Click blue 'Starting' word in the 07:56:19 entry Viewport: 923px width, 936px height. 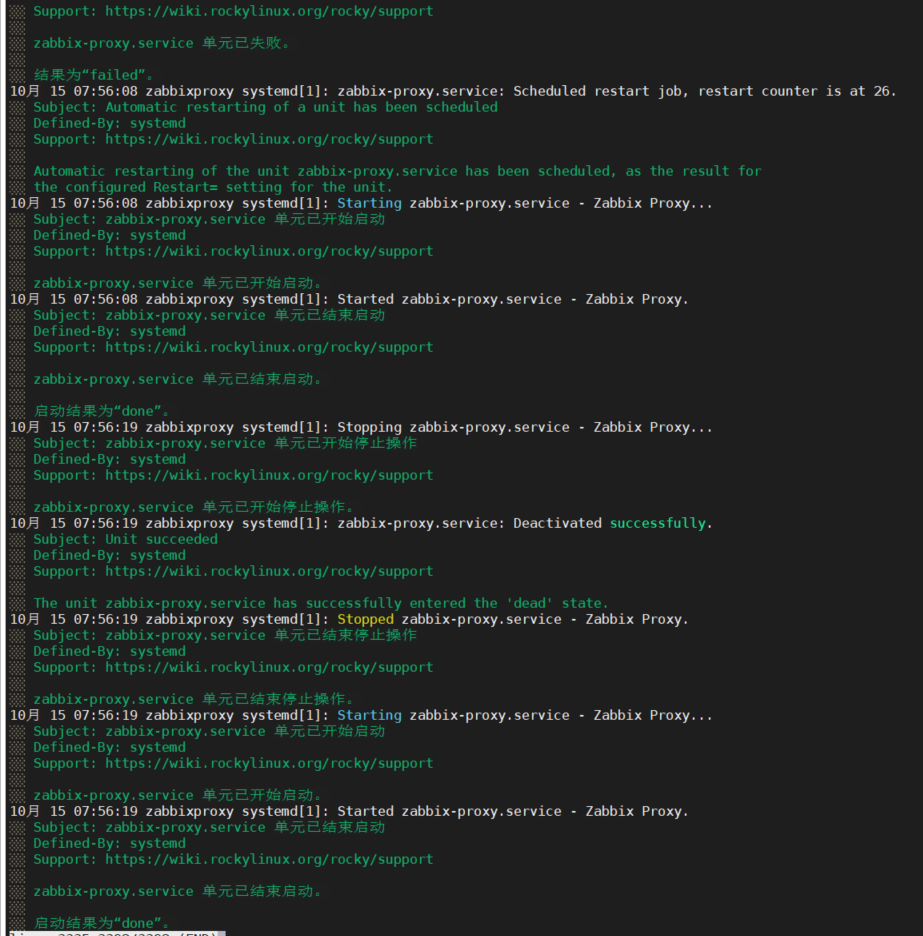[369, 716]
